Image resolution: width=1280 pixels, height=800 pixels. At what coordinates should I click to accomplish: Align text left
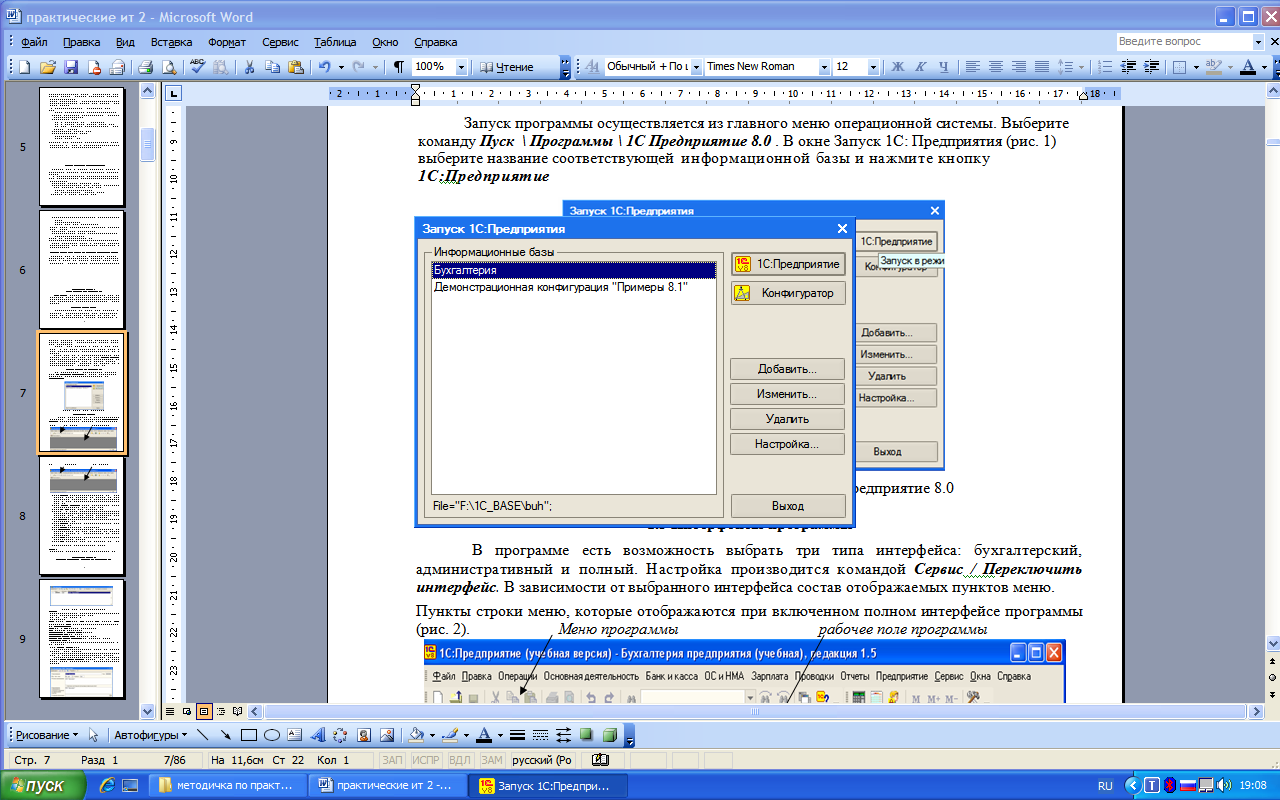coord(973,67)
